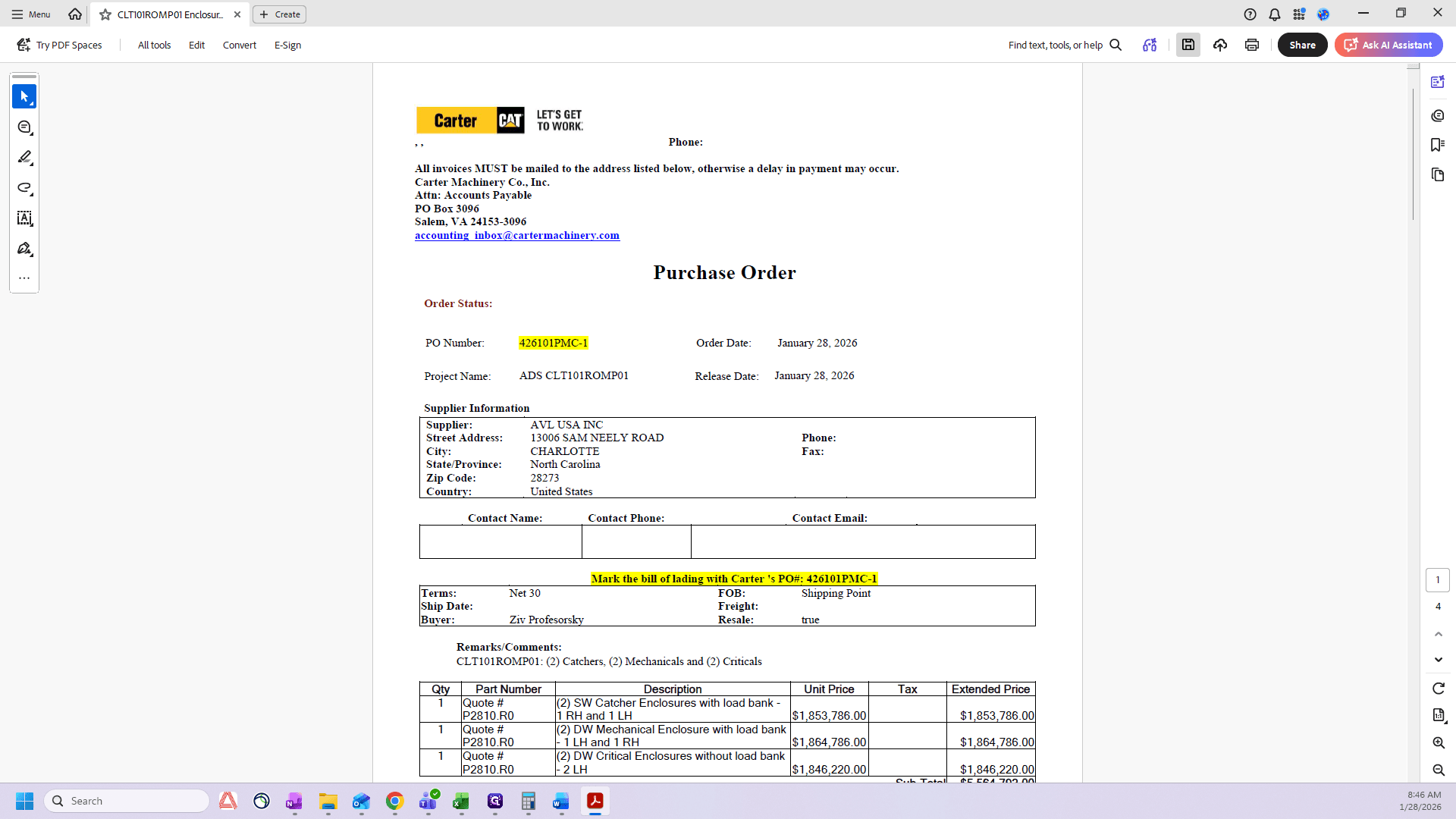The image size is (1456, 819).
Task: Open the AI assistant panel on right rail
Action: [x=1437, y=82]
